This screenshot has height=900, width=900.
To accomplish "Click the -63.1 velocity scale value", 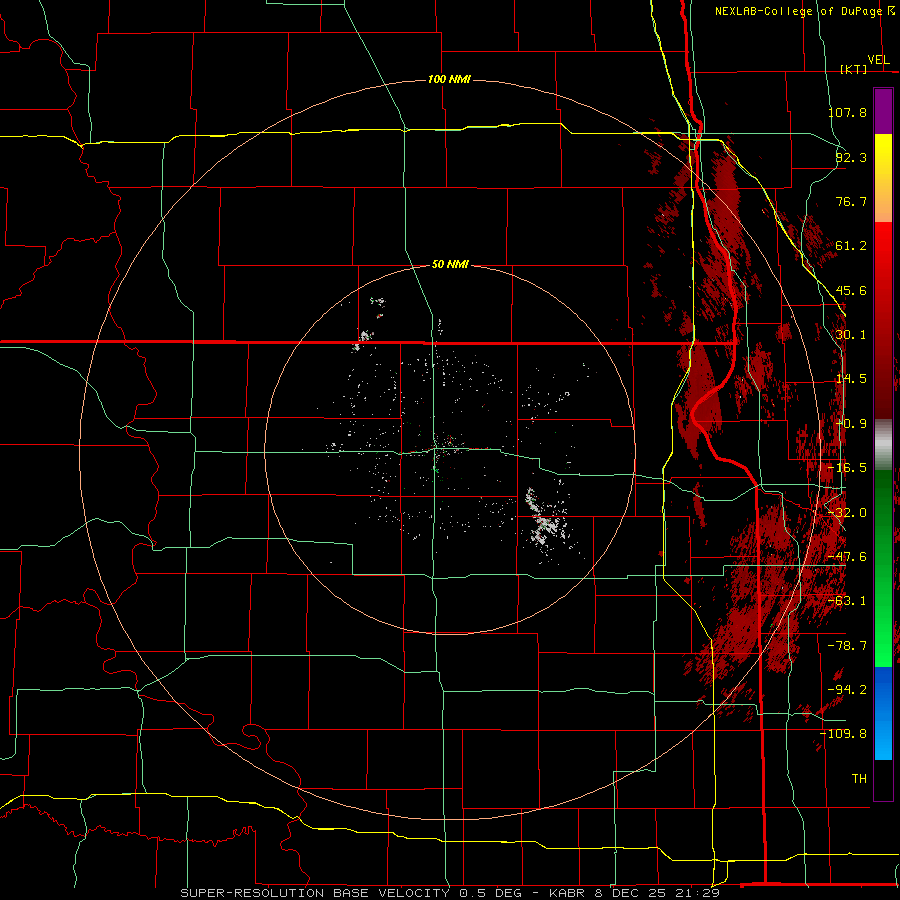I will (x=848, y=601).
